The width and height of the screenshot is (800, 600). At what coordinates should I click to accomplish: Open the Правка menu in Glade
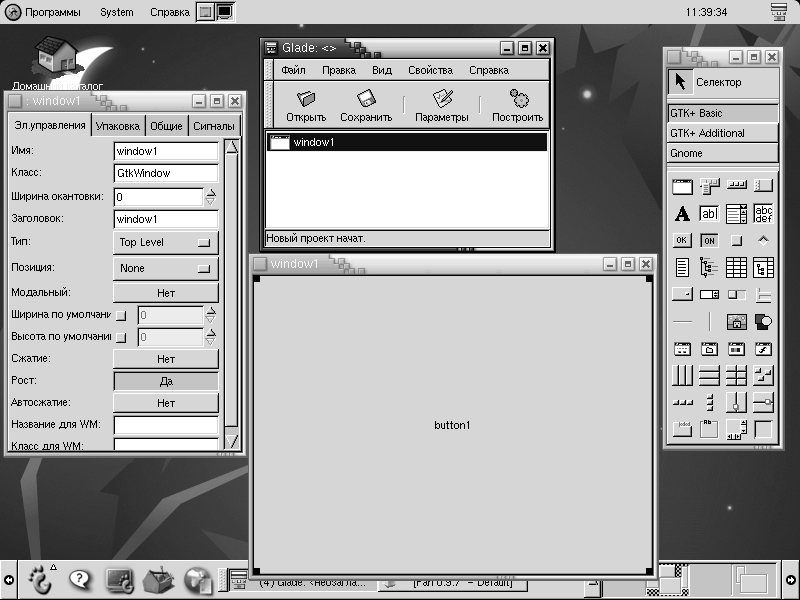pyautogui.click(x=339, y=71)
